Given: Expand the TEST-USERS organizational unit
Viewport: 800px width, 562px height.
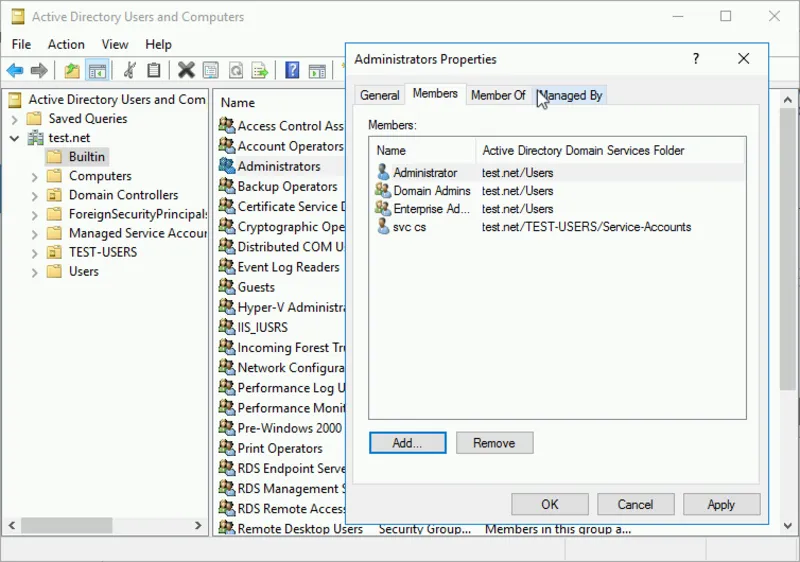Looking at the screenshot, I should pos(35,252).
